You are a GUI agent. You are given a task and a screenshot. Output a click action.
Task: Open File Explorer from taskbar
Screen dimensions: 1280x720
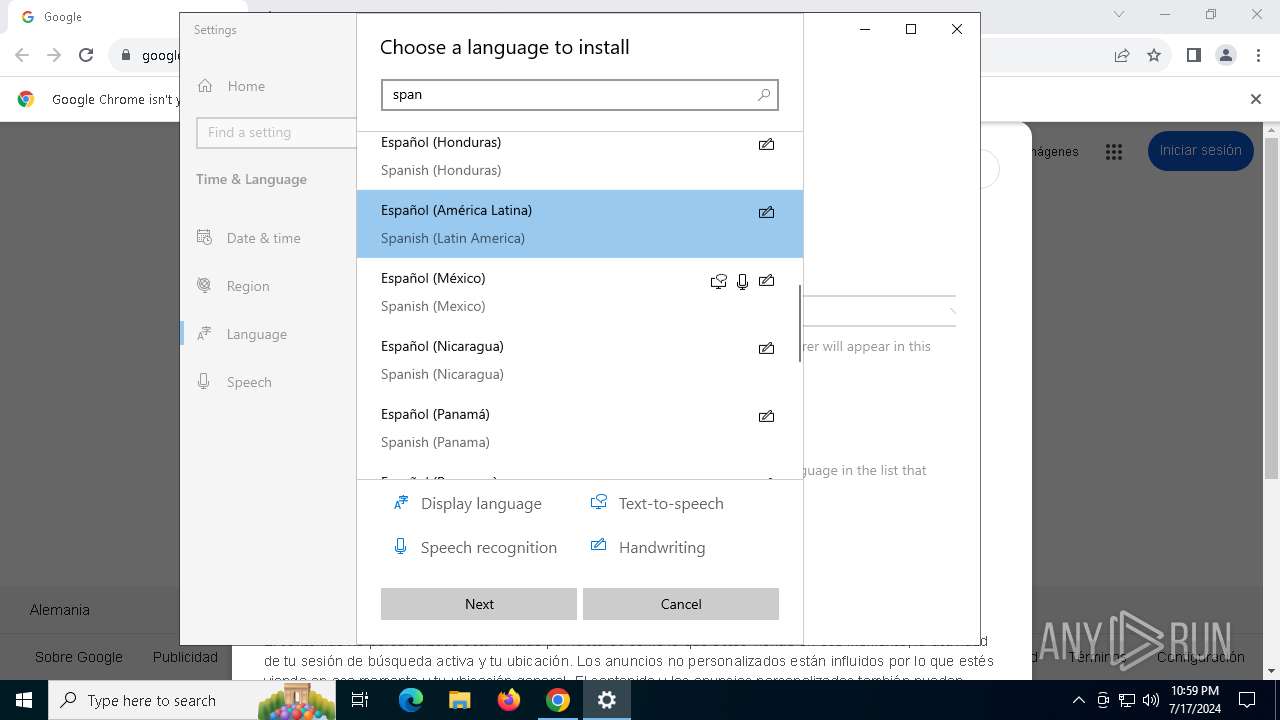(459, 700)
